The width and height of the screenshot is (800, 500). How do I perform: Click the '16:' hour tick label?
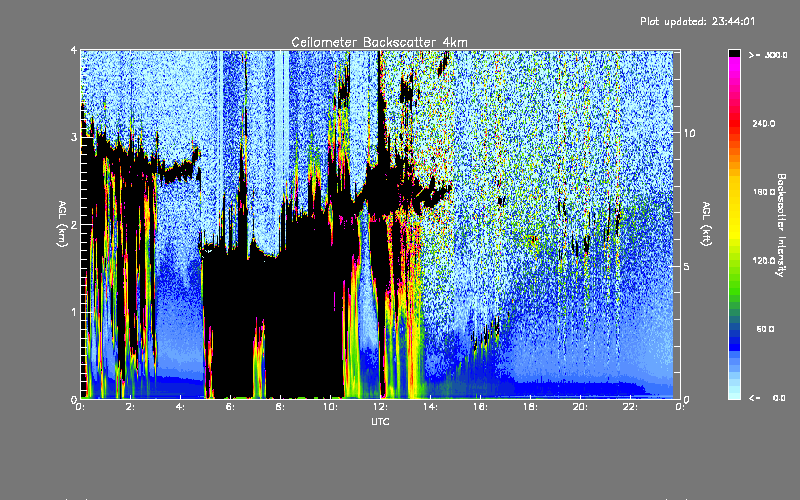pos(480,407)
